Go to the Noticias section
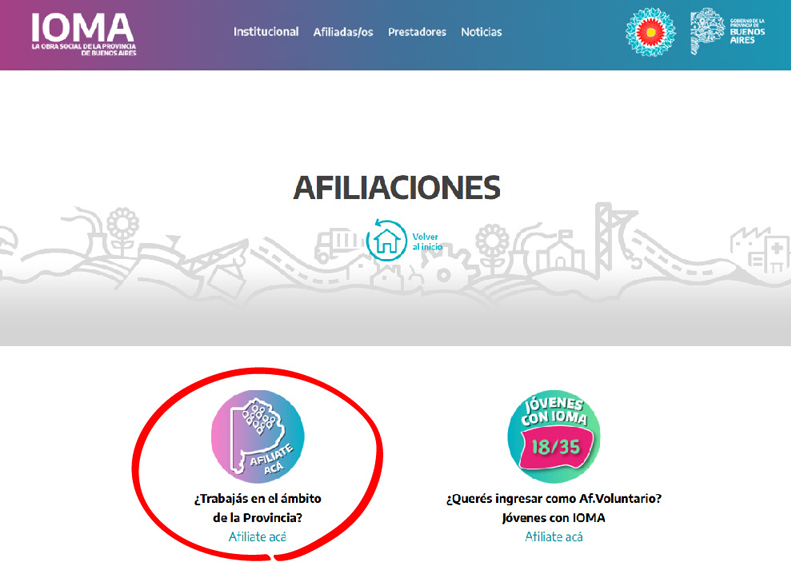 (481, 32)
